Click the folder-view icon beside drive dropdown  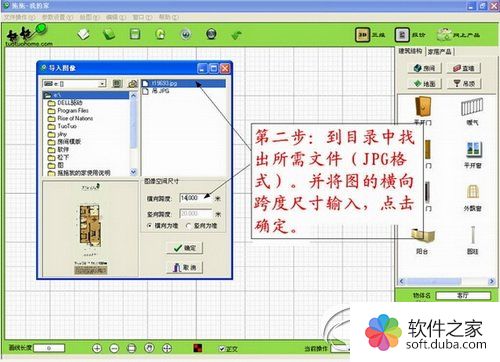tap(117, 83)
